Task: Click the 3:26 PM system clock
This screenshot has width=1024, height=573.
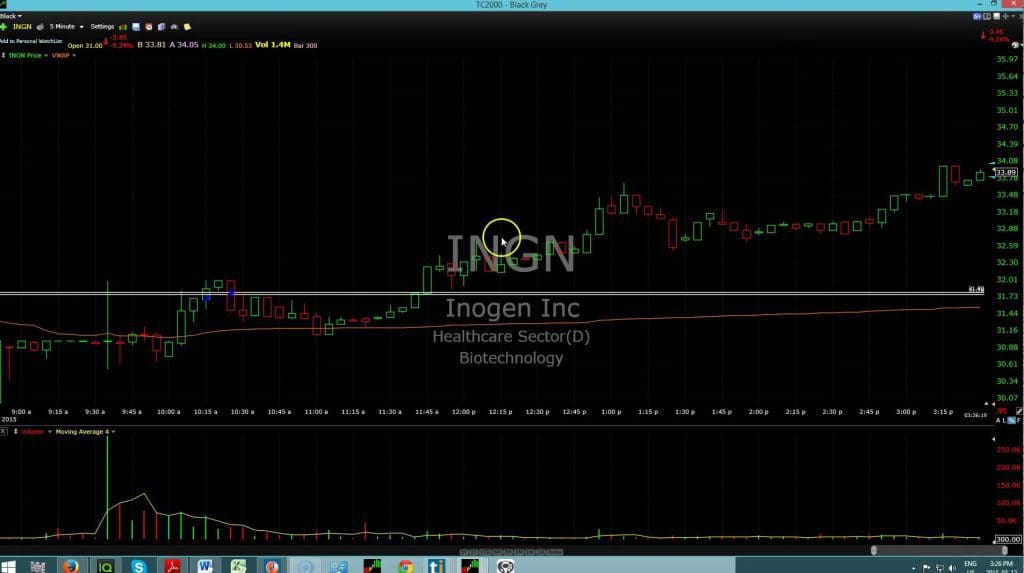Action: point(1001,563)
